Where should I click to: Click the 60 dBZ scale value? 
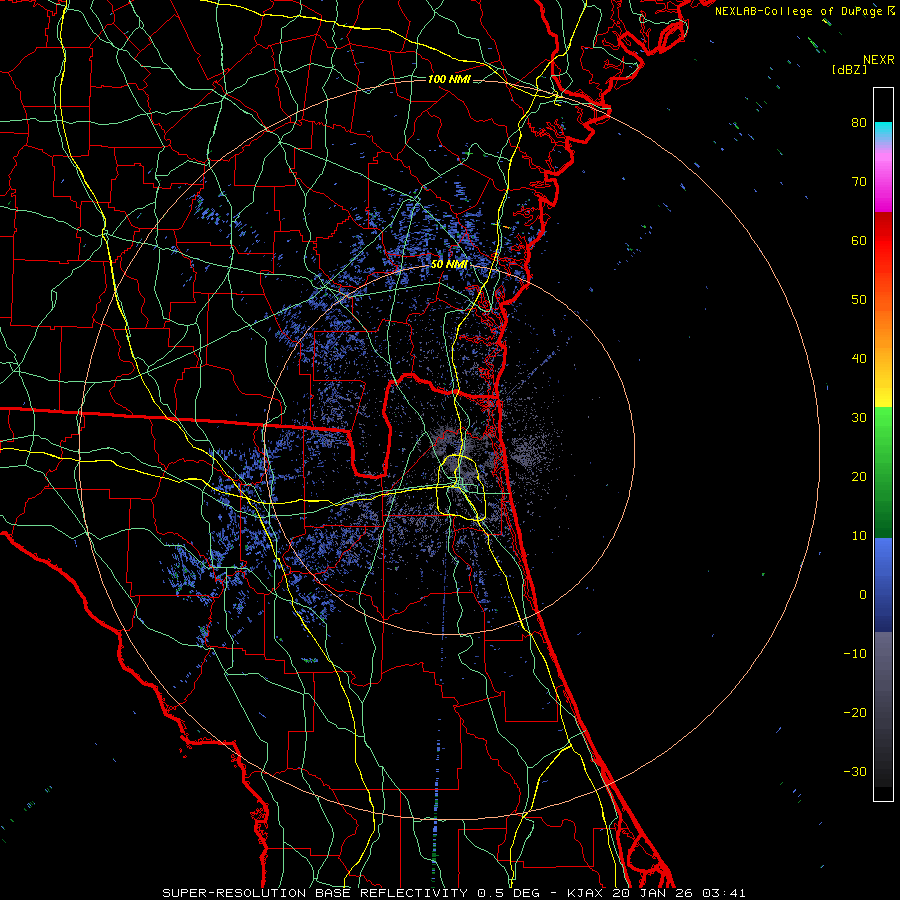pos(859,241)
